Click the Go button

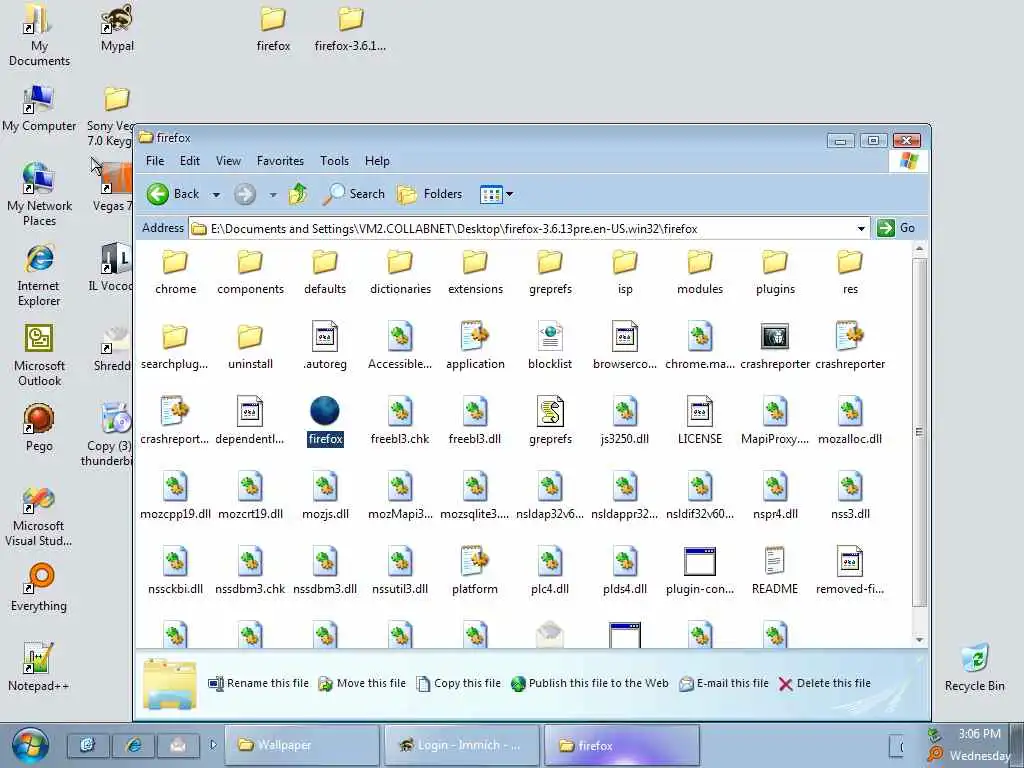pos(896,228)
